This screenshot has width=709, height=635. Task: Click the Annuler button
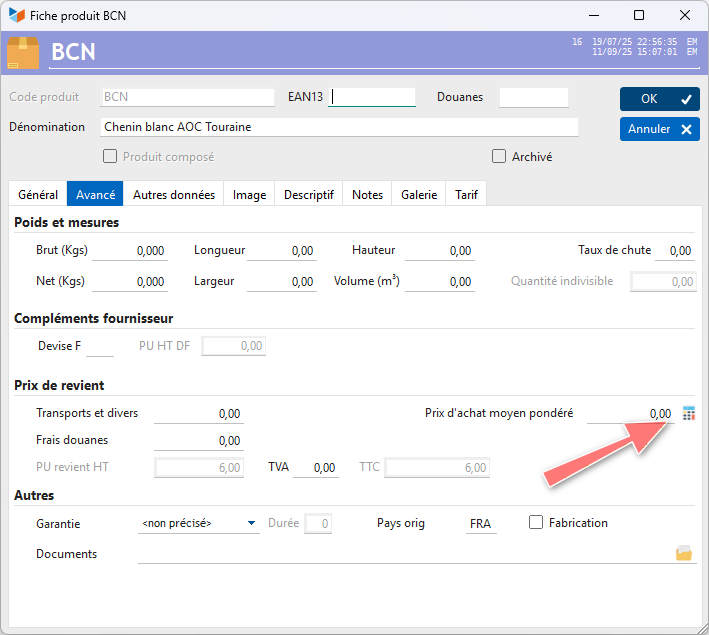[659, 129]
